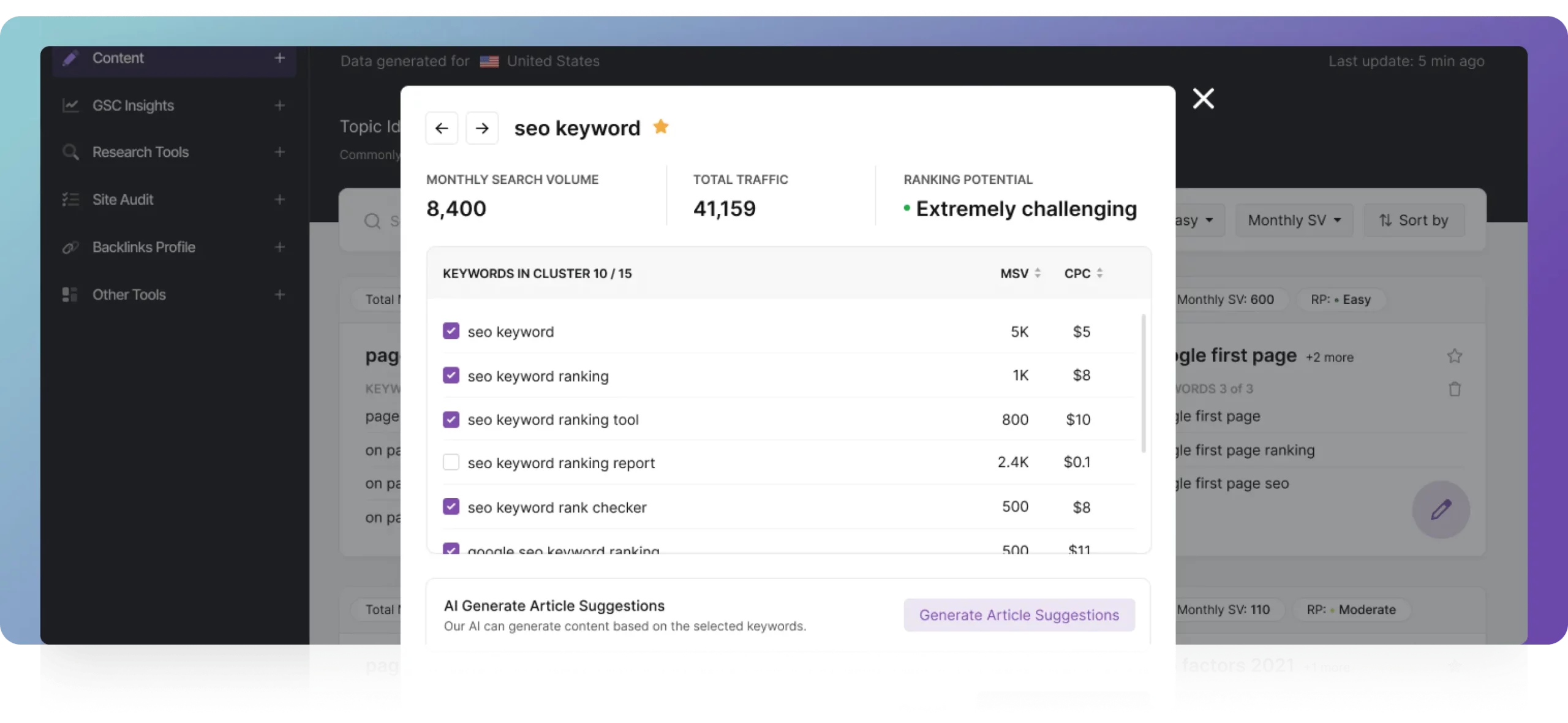Image resolution: width=1568 pixels, height=723 pixels.
Task: Open the Monthly SV dropdown
Action: [1294, 221]
